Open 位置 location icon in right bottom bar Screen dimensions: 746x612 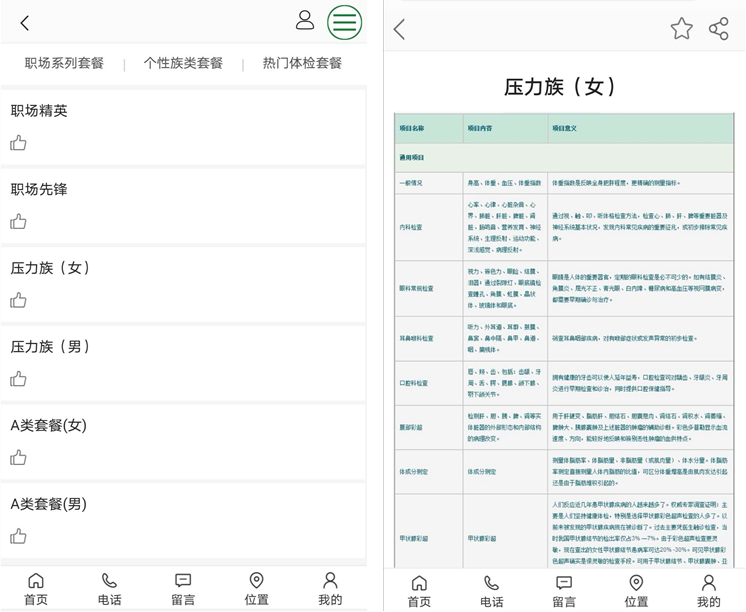coord(636,589)
